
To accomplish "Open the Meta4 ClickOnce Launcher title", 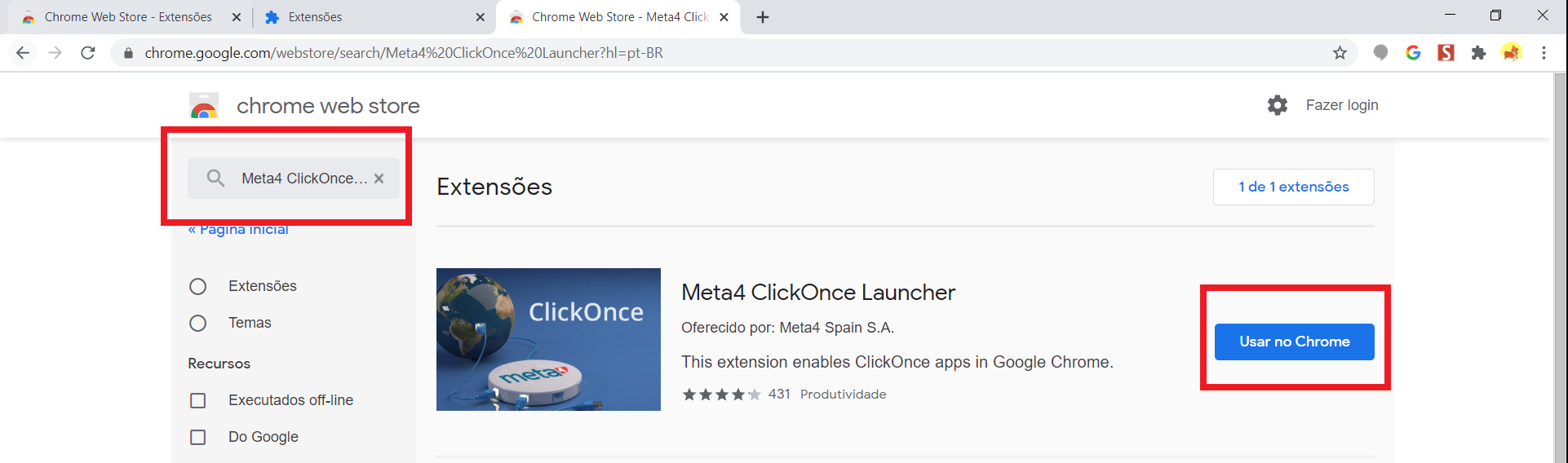I will [818, 292].
